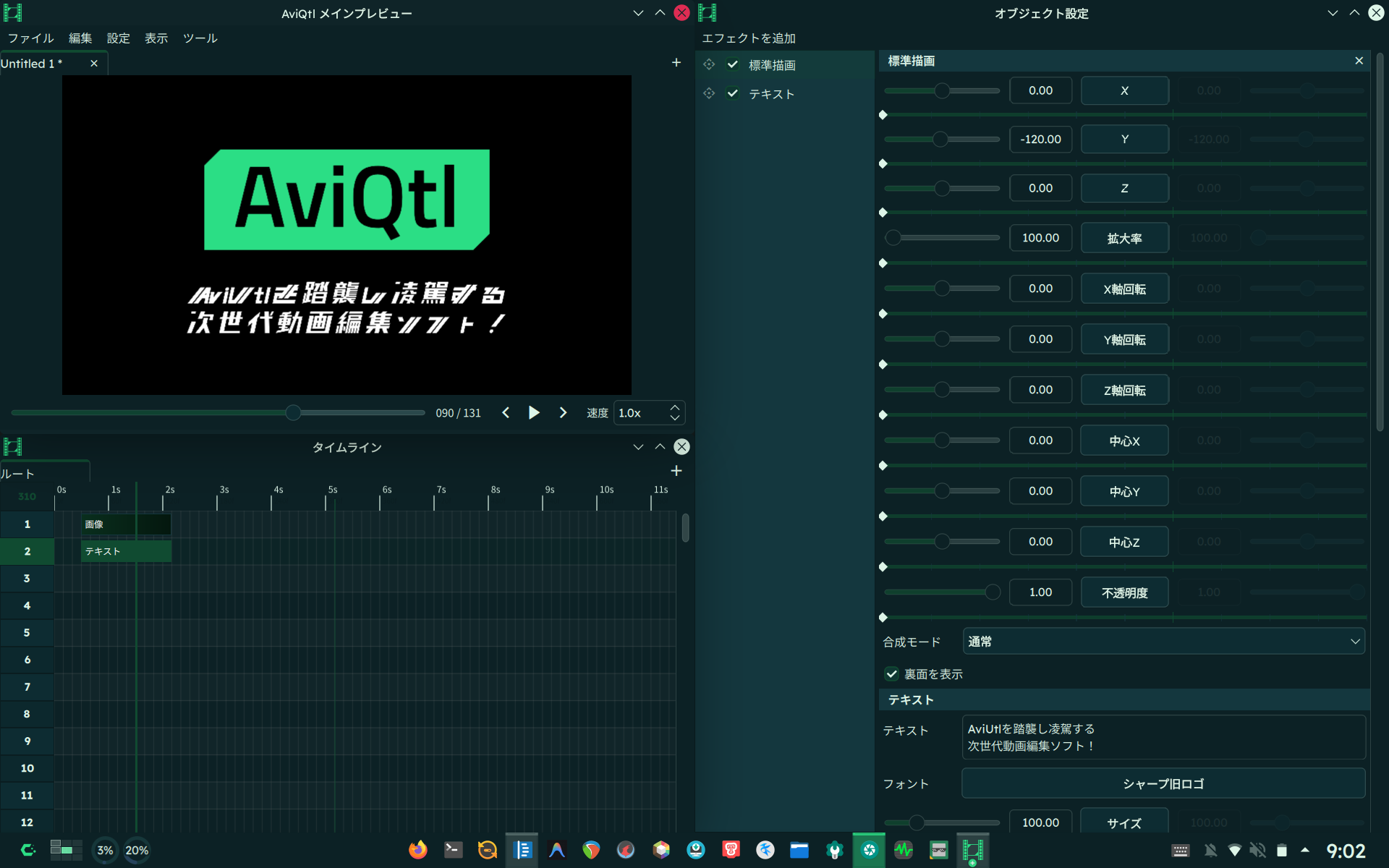Open エフェクトを追加 menu
Screen dimensions: 1389x868
(749, 38)
